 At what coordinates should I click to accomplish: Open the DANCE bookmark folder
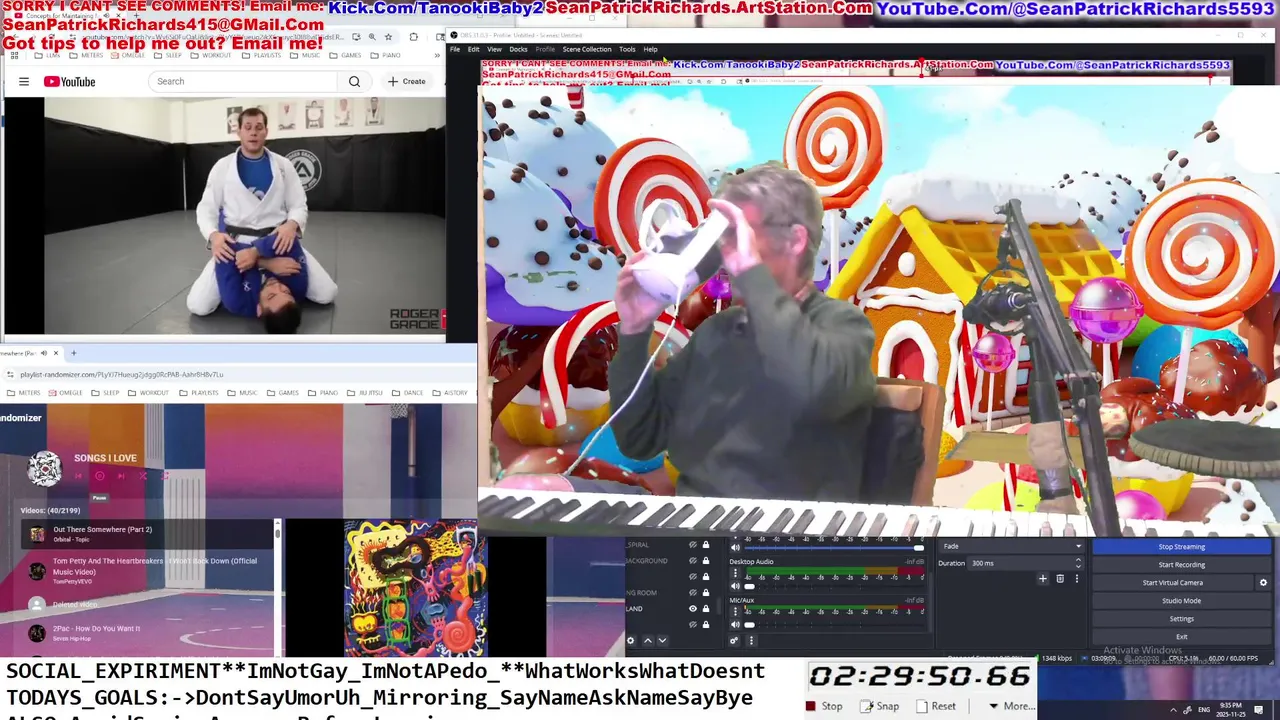point(408,393)
